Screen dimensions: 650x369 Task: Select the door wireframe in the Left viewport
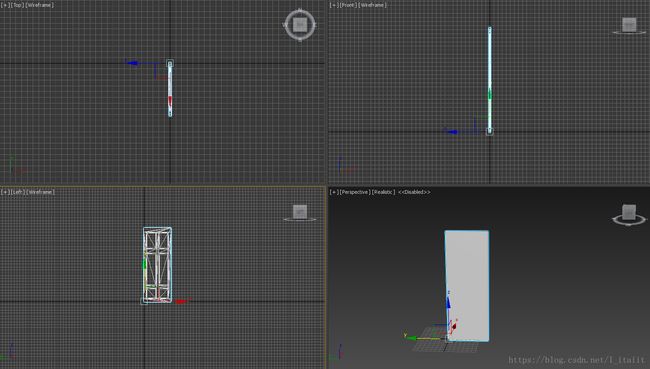tap(157, 265)
